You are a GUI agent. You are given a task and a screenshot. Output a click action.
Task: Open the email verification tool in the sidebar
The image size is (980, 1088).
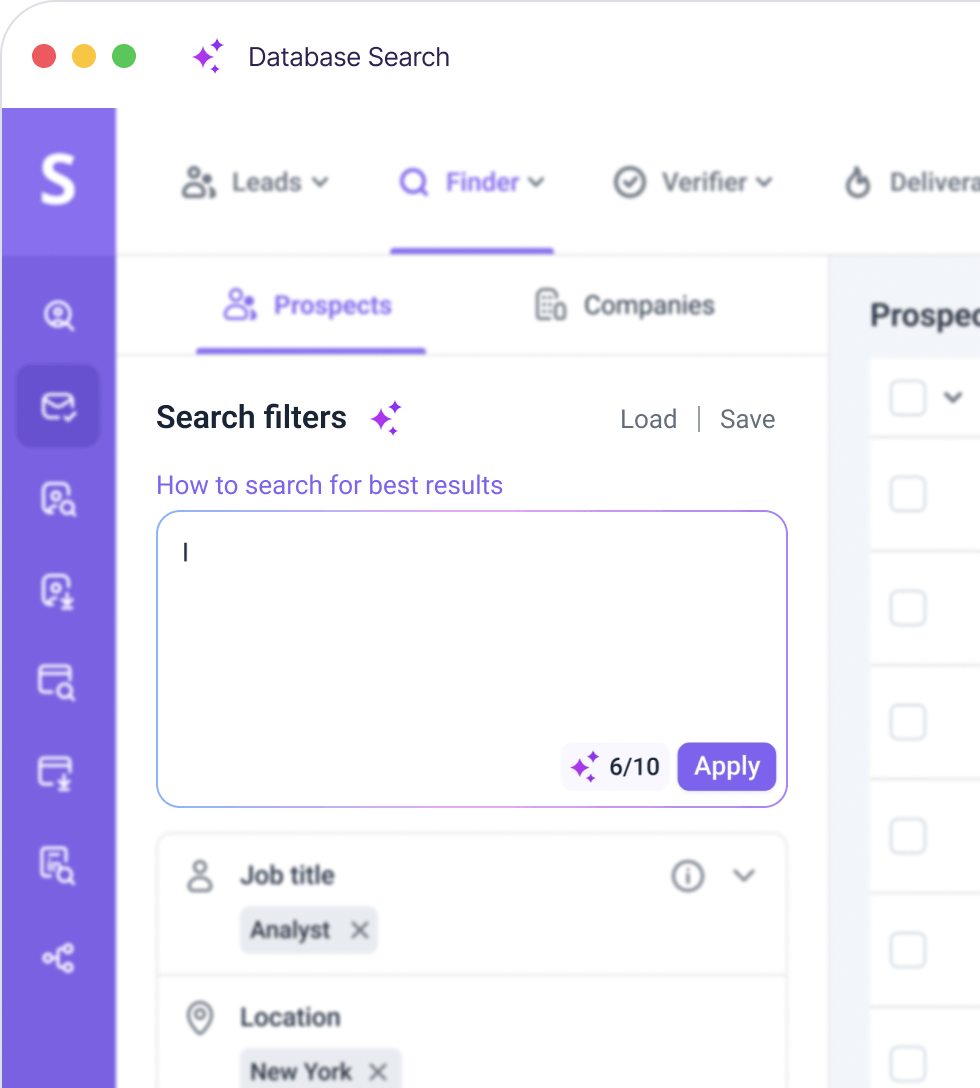pos(60,406)
